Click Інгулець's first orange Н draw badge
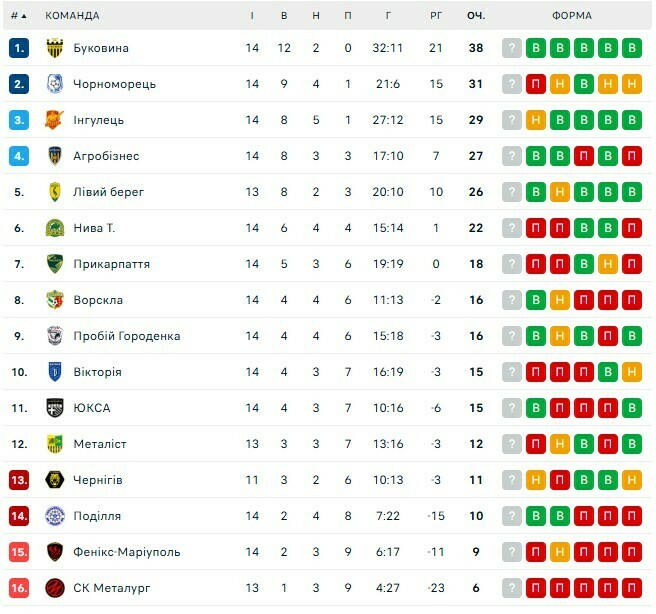 536,120
